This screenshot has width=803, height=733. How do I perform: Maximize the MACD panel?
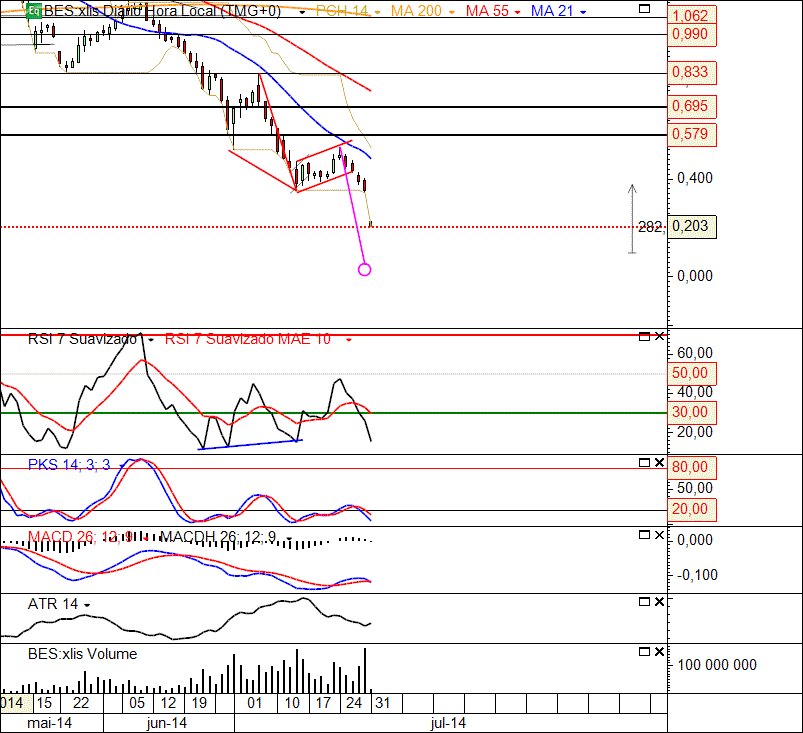(645, 535)
